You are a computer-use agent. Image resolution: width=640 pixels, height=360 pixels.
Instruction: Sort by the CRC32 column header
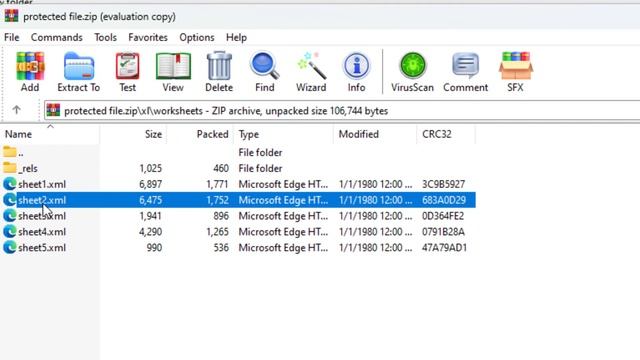(446, 134)
